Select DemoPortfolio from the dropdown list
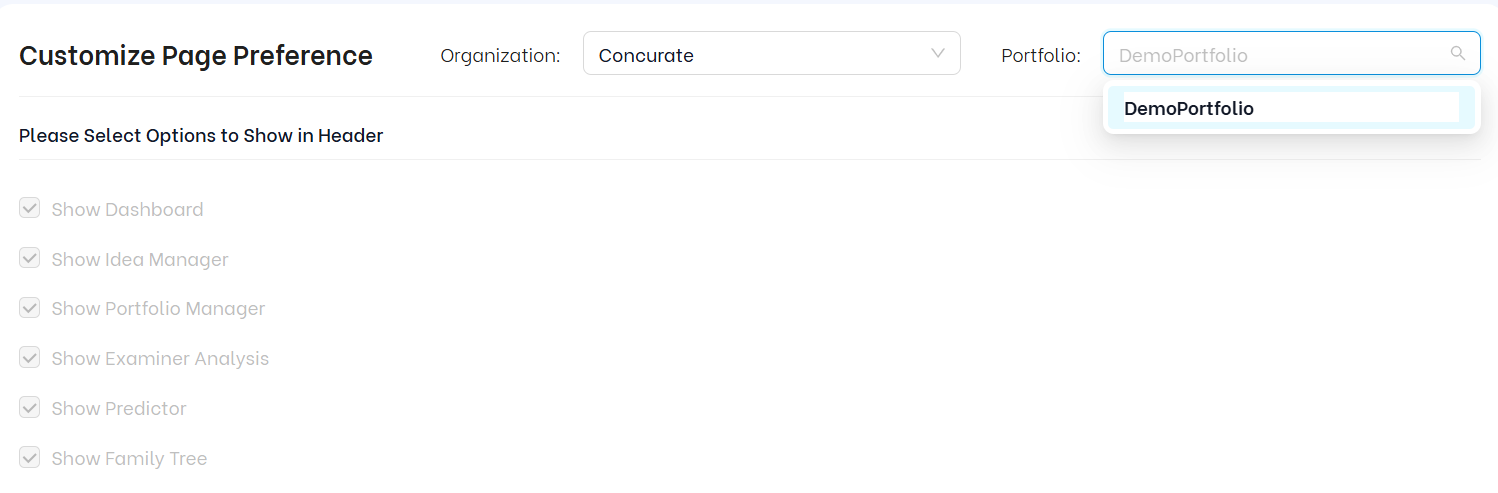The width and height of the screenshot is (1498, 493). (1189, 108)
